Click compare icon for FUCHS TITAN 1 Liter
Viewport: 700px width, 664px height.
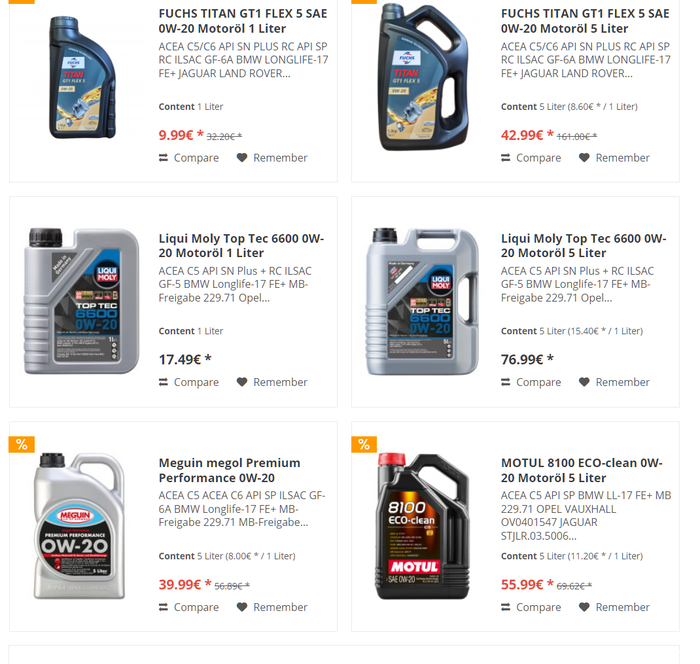tap(163, 158)
